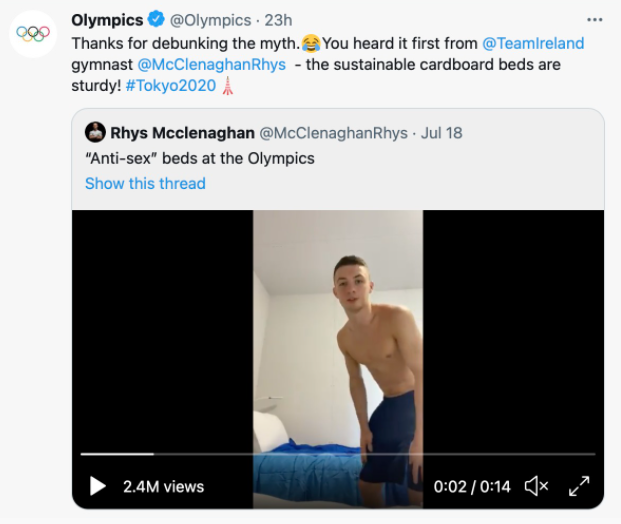
Task: Click the Olympics rings profile avatar
Action: click(x=31, y=34)
